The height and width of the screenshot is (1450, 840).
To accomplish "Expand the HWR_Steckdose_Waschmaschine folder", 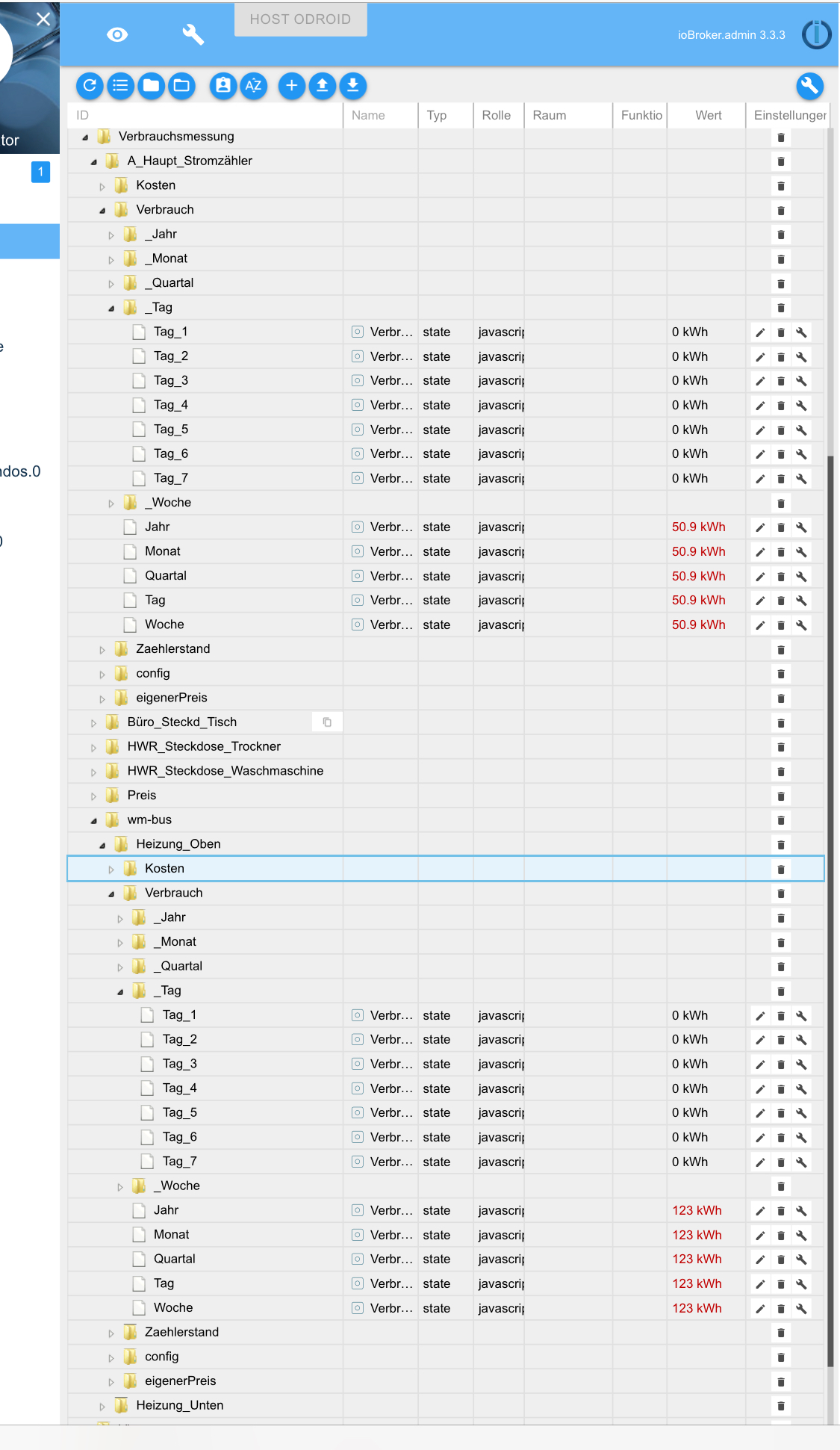I will click(94, 771).
